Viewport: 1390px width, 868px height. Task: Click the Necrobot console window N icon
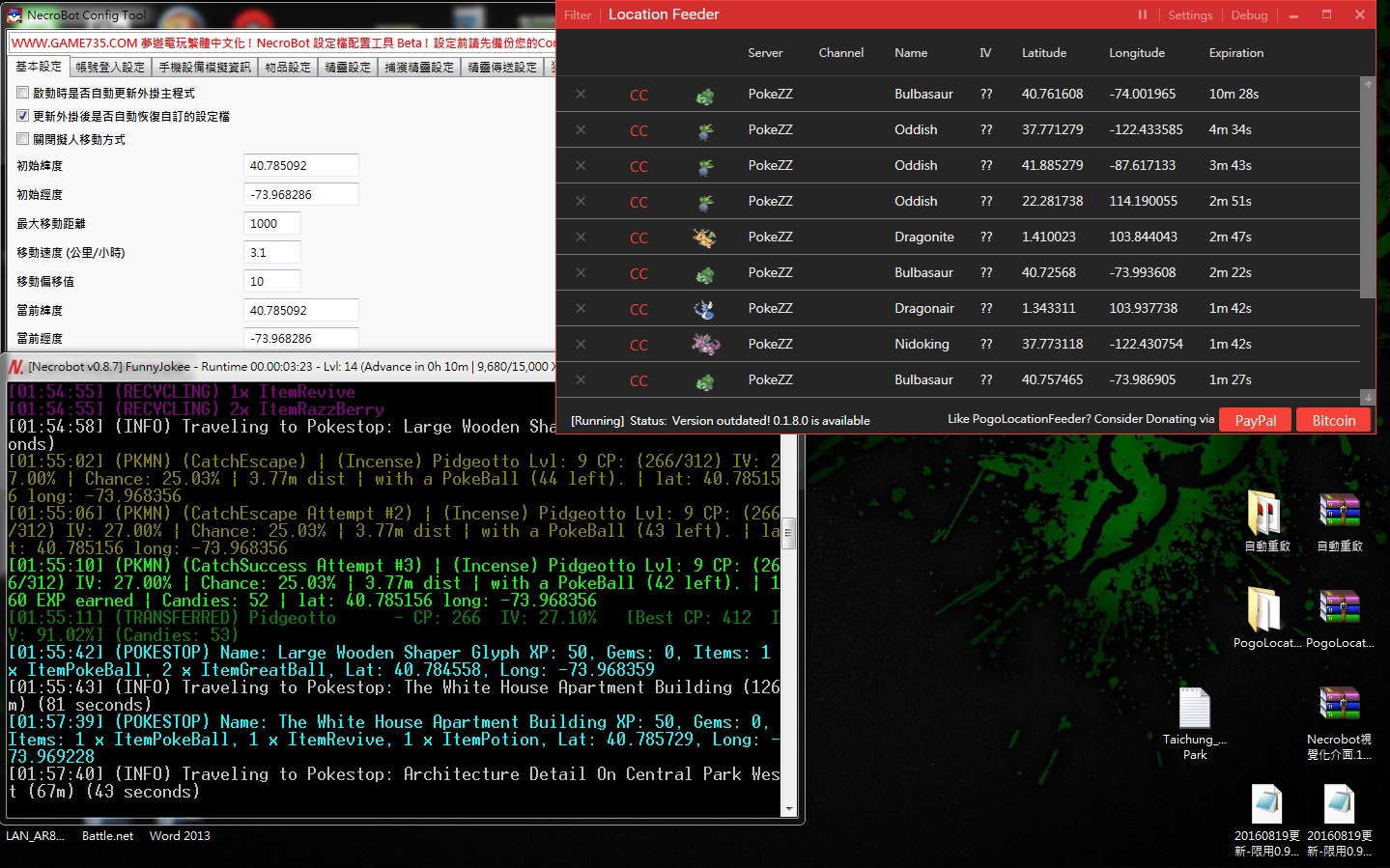(16, 367)
